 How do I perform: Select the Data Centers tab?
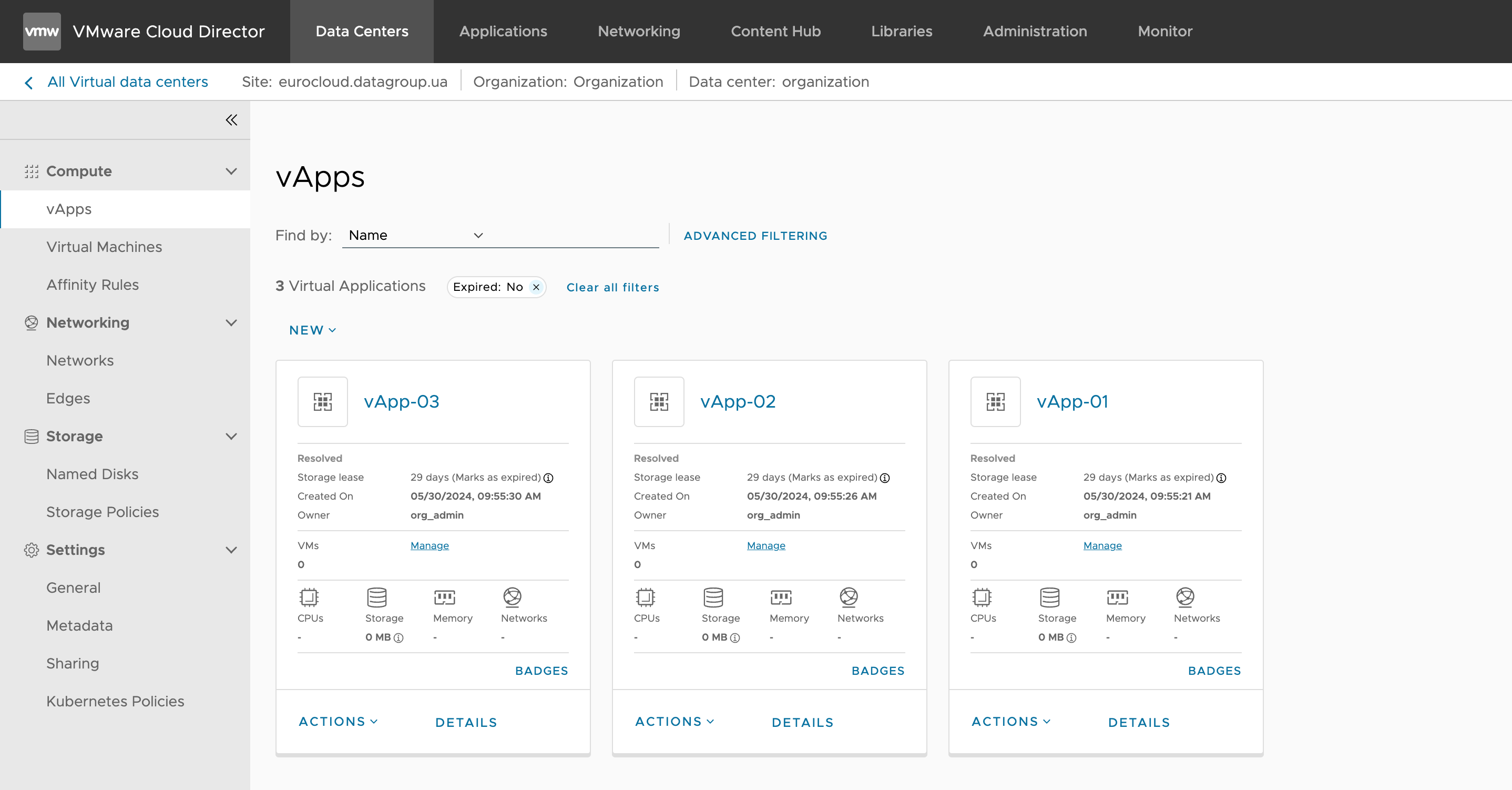(x=362, y=31)
